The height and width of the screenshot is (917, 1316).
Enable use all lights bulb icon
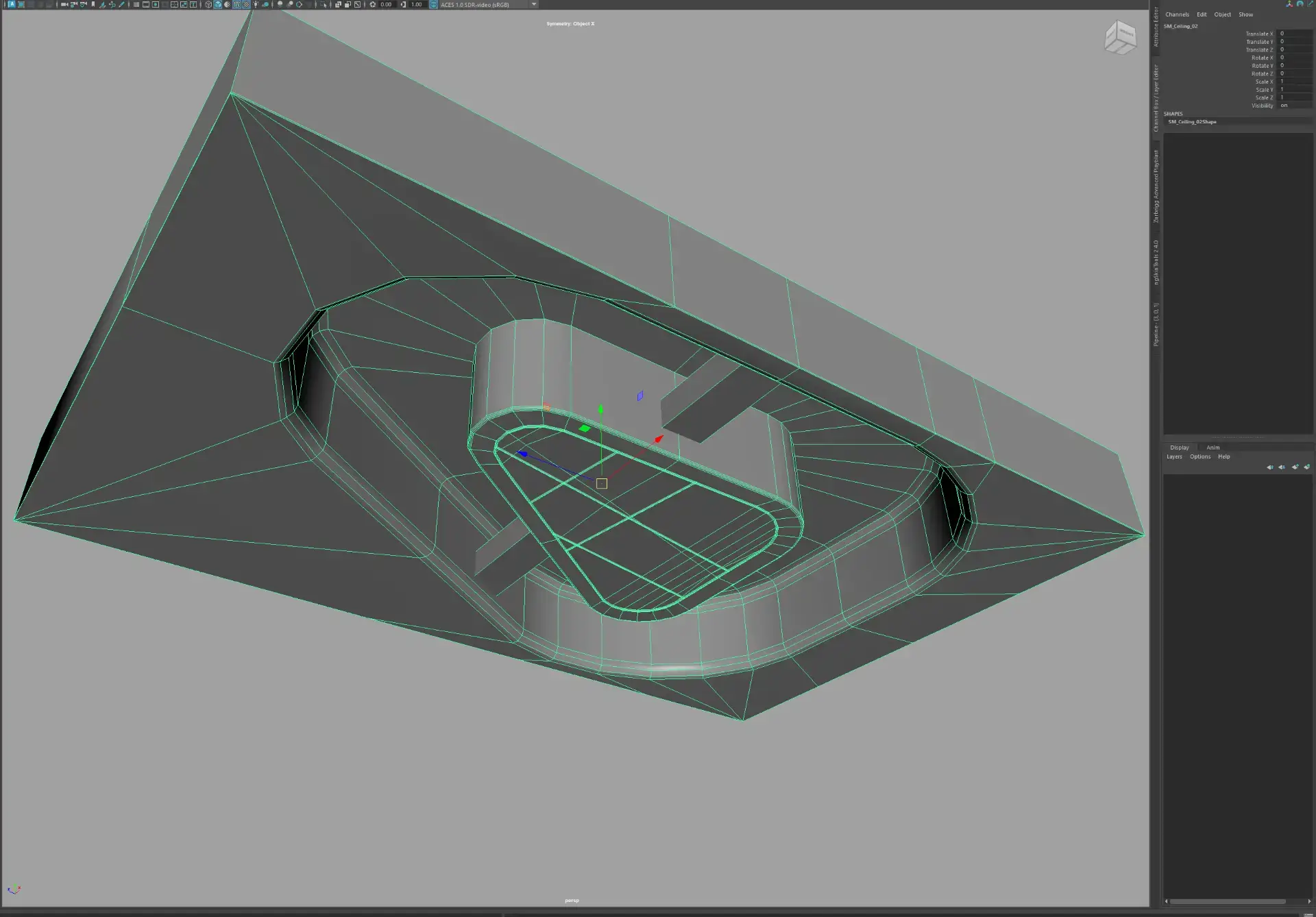(x=256, y=4)
